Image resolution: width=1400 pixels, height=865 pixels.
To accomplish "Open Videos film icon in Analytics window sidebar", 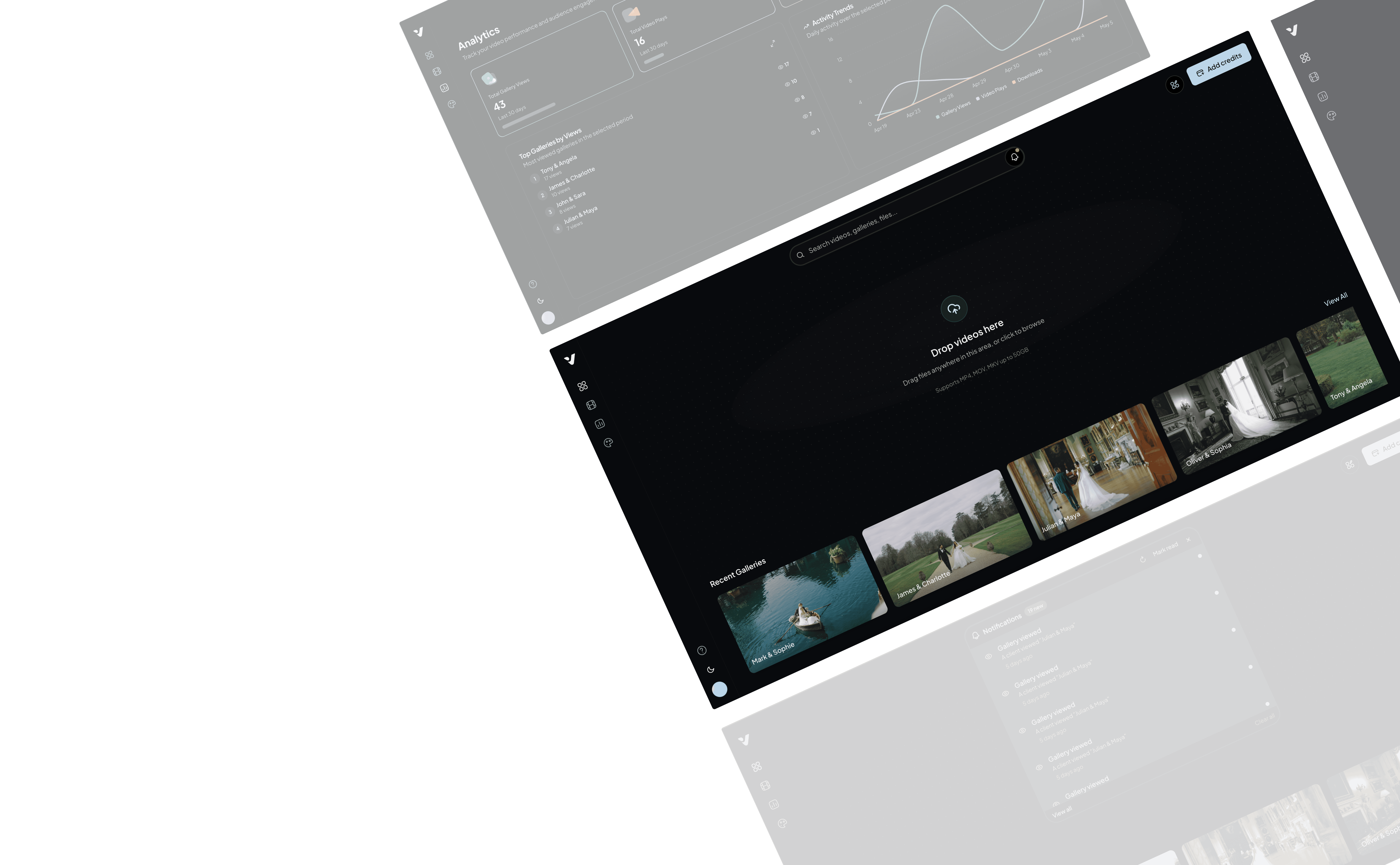I will (x=437, y=72).
